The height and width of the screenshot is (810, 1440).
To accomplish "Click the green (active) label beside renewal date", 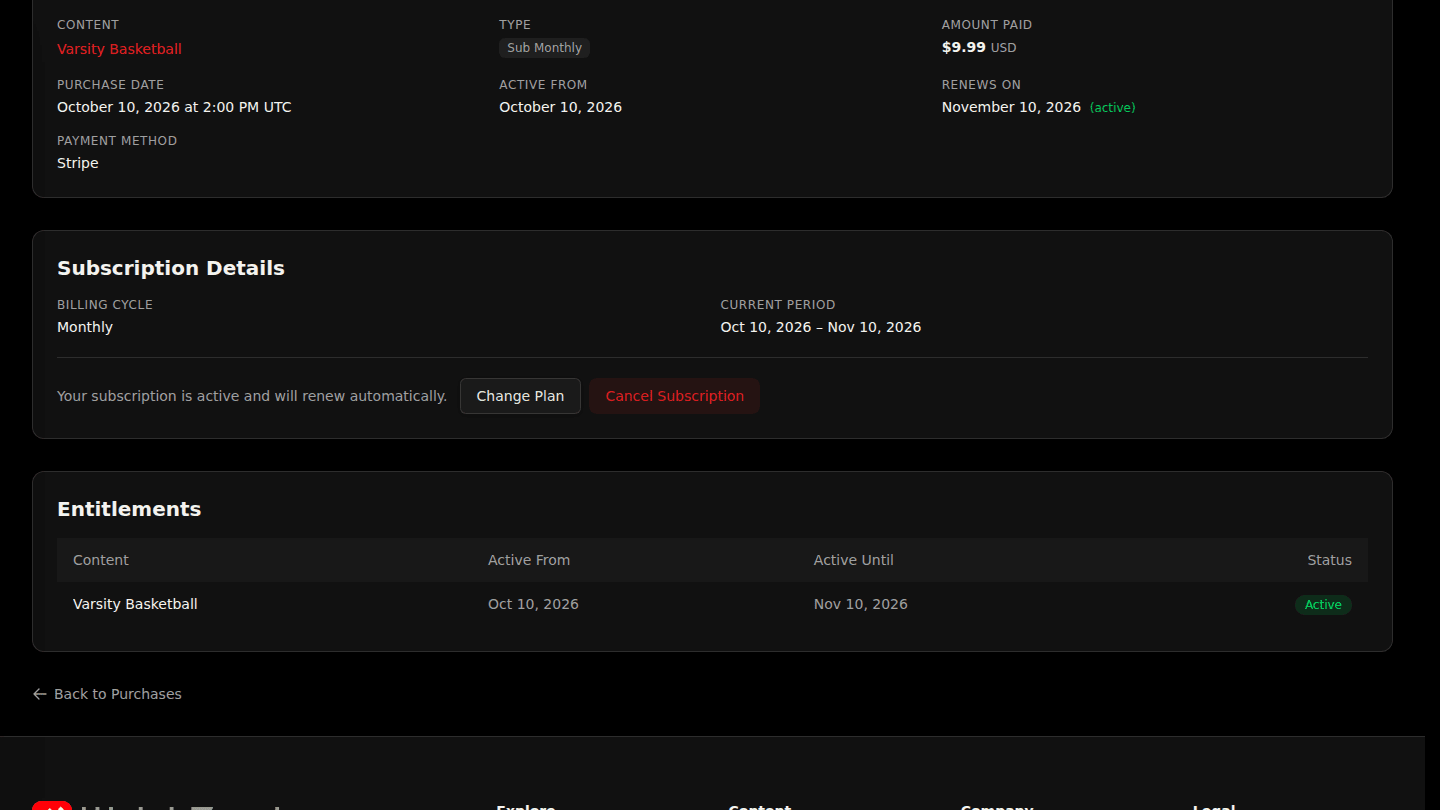I will click(1112, 107).
